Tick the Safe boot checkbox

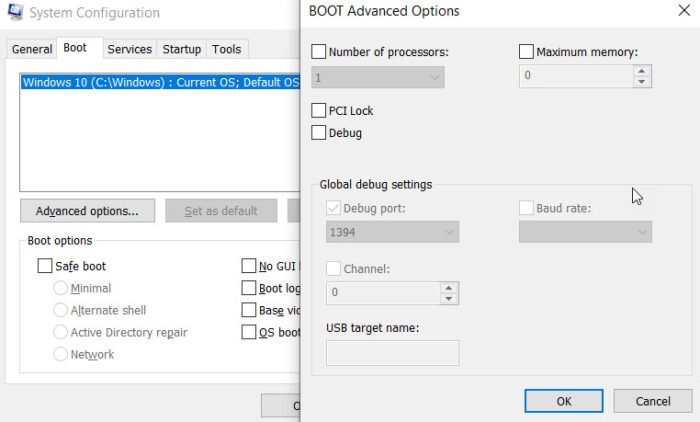[45, 266]
